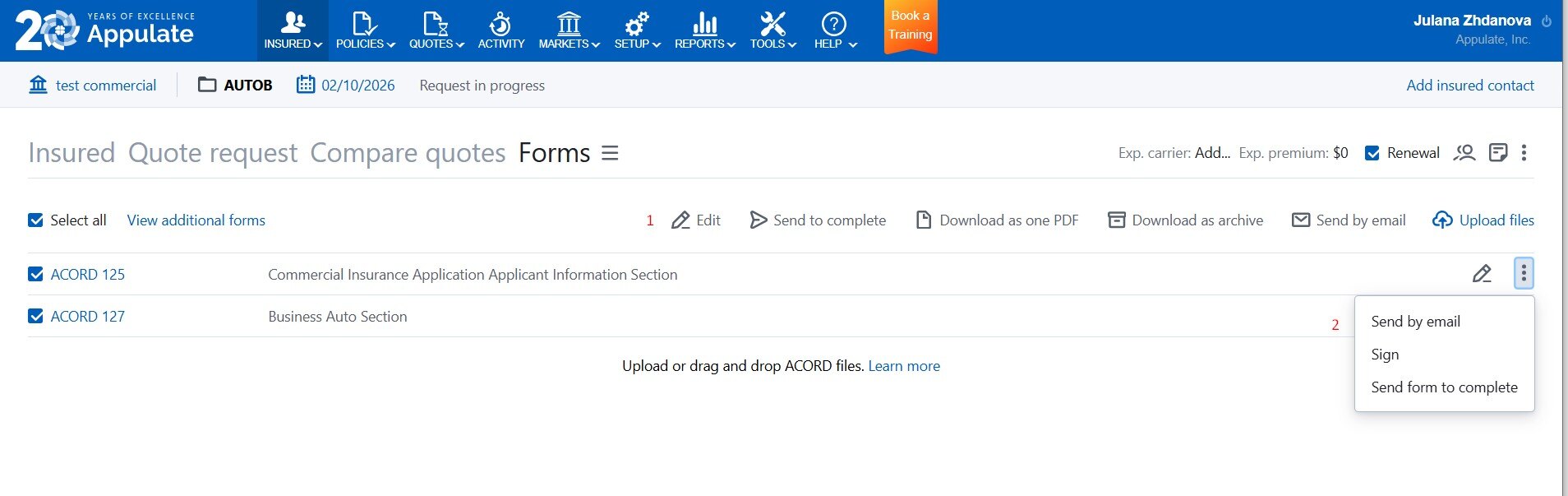Click the Activity stopwatch icon in top navigation
Image resolution: width=1568 pixels, height=496 pixels.
coord(500,25)
